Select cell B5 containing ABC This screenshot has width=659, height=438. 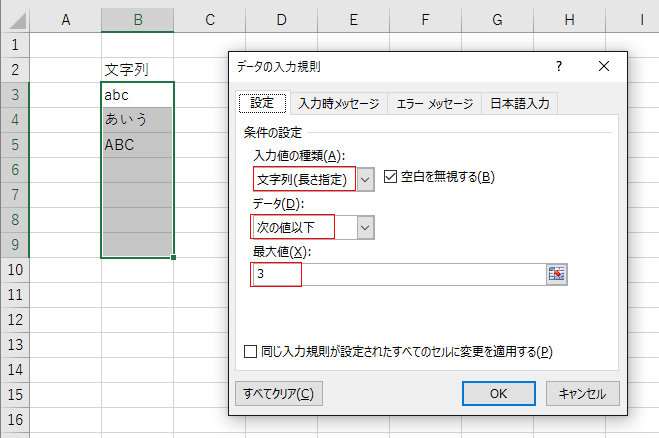(x=137, y=145)
